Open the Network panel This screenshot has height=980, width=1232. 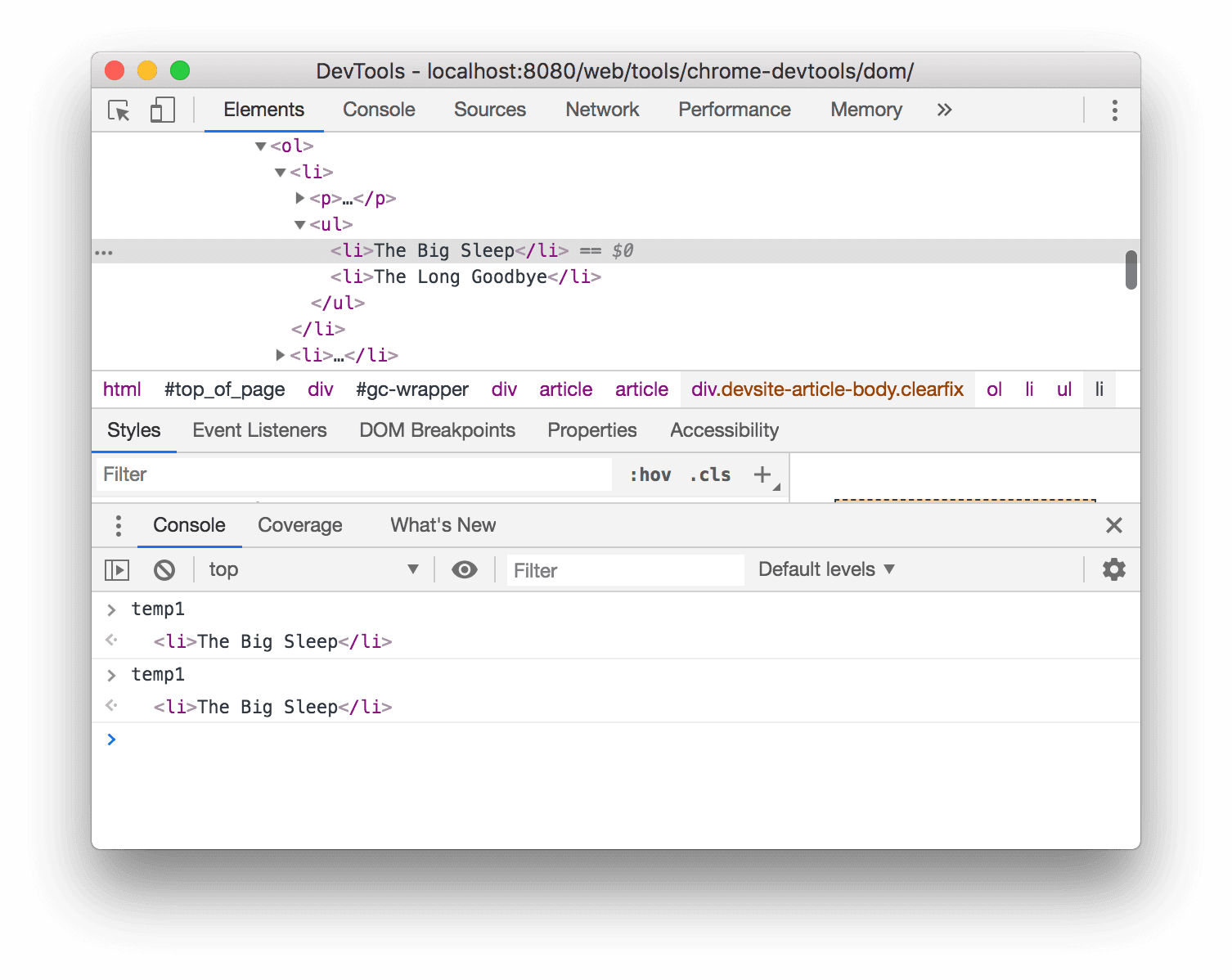tap(602, 110)
